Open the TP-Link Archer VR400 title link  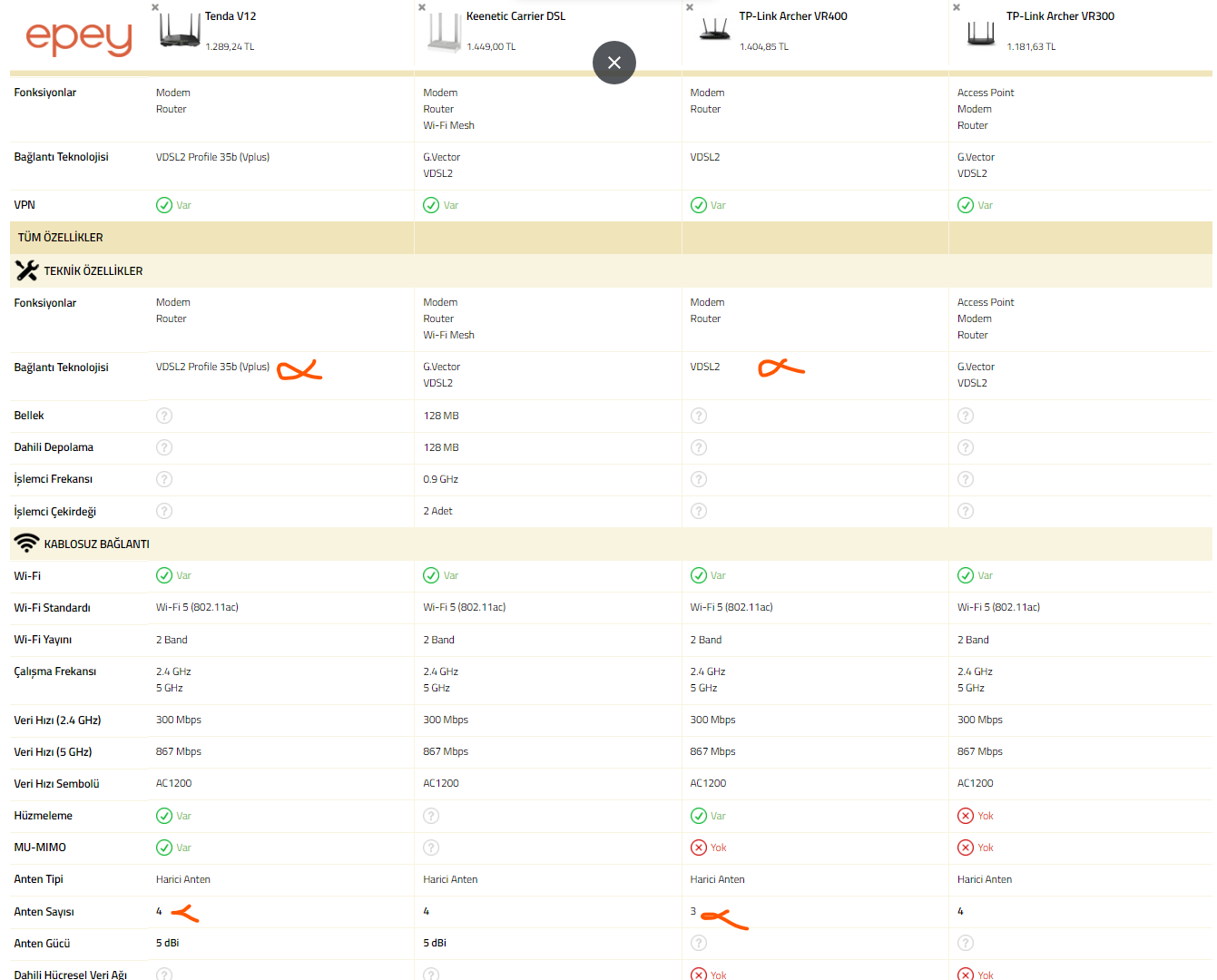pos(793,16)
